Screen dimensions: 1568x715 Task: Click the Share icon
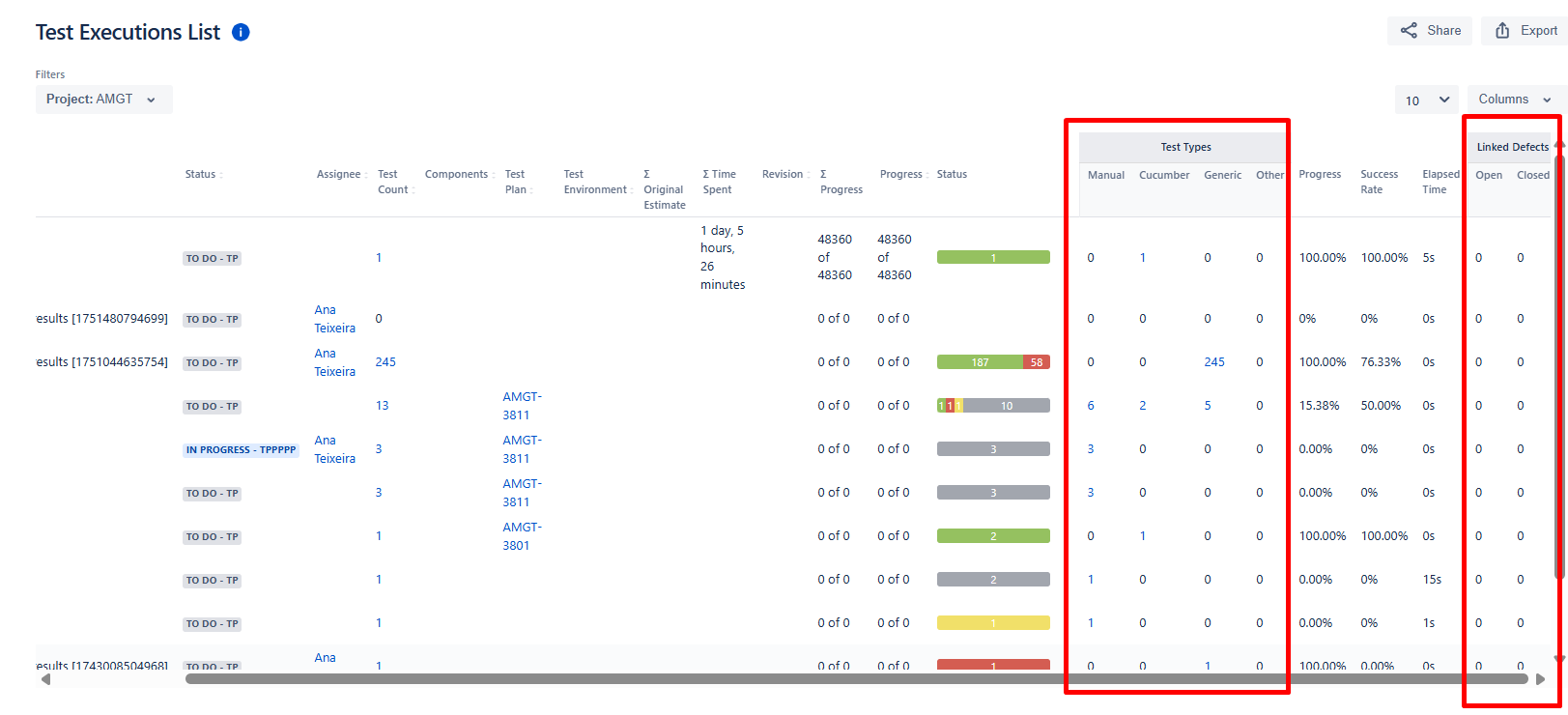[1410, 31]
